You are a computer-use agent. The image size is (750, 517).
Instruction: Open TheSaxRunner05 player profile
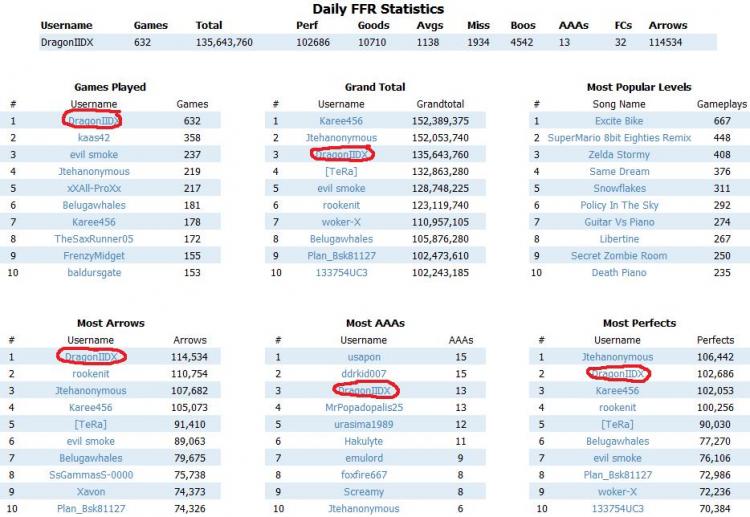[x=94, y=239]
